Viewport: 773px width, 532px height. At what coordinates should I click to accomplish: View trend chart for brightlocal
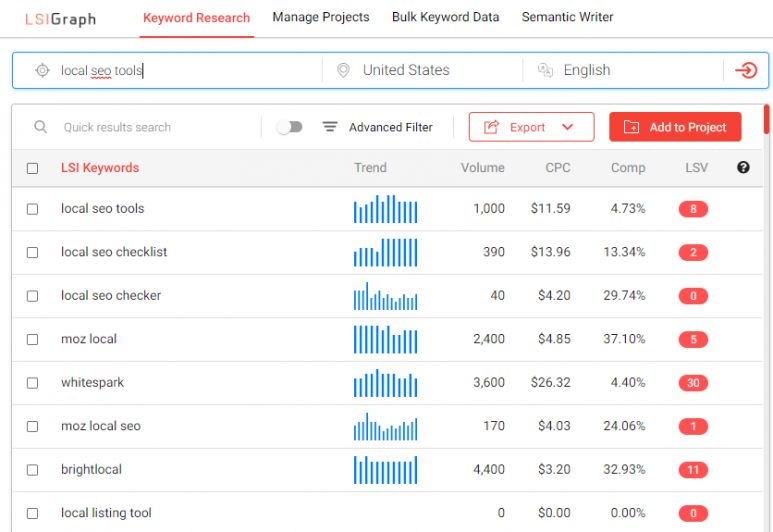point(386,470)
